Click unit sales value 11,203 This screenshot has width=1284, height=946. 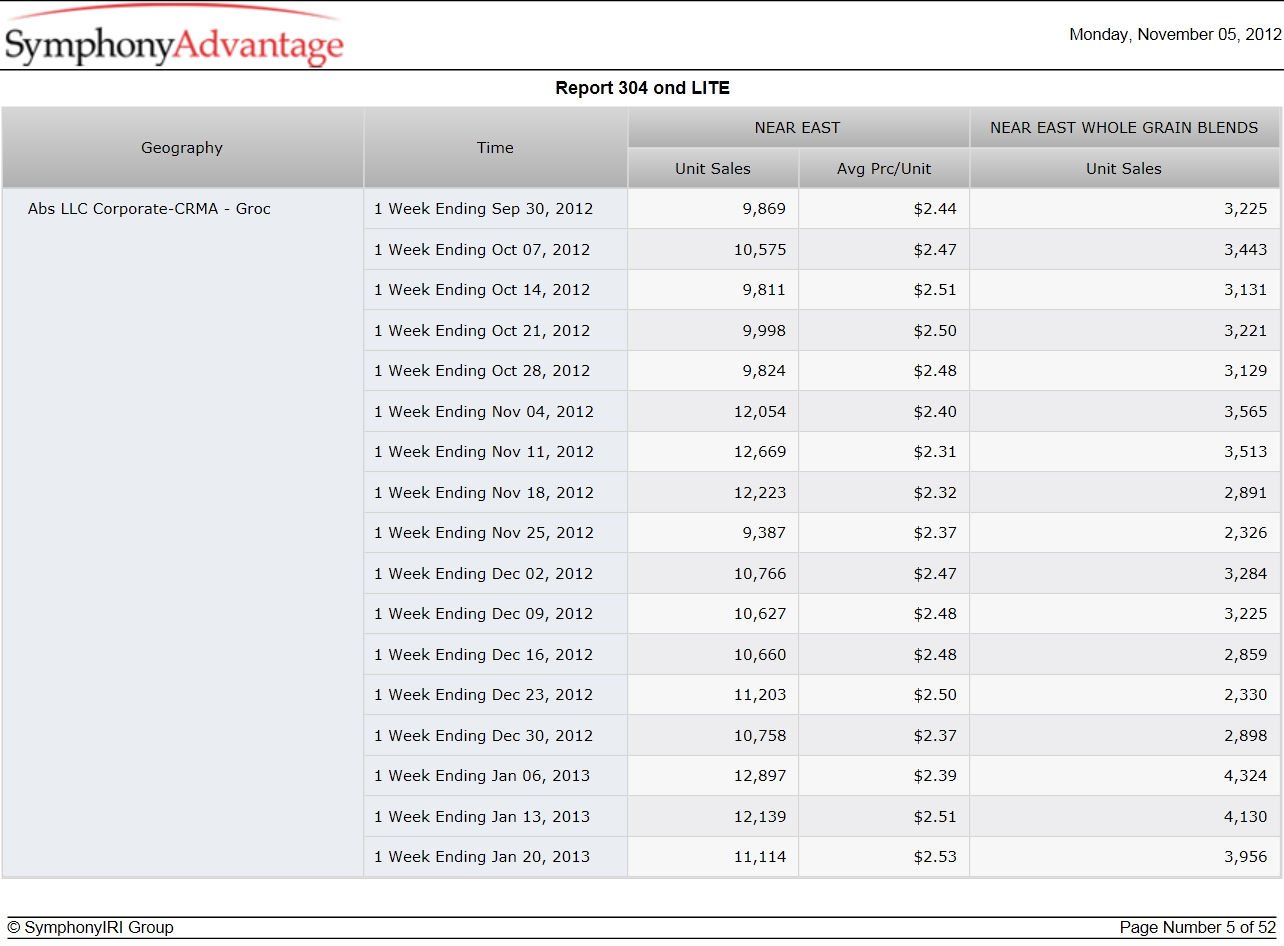click(x=760, y=695)
